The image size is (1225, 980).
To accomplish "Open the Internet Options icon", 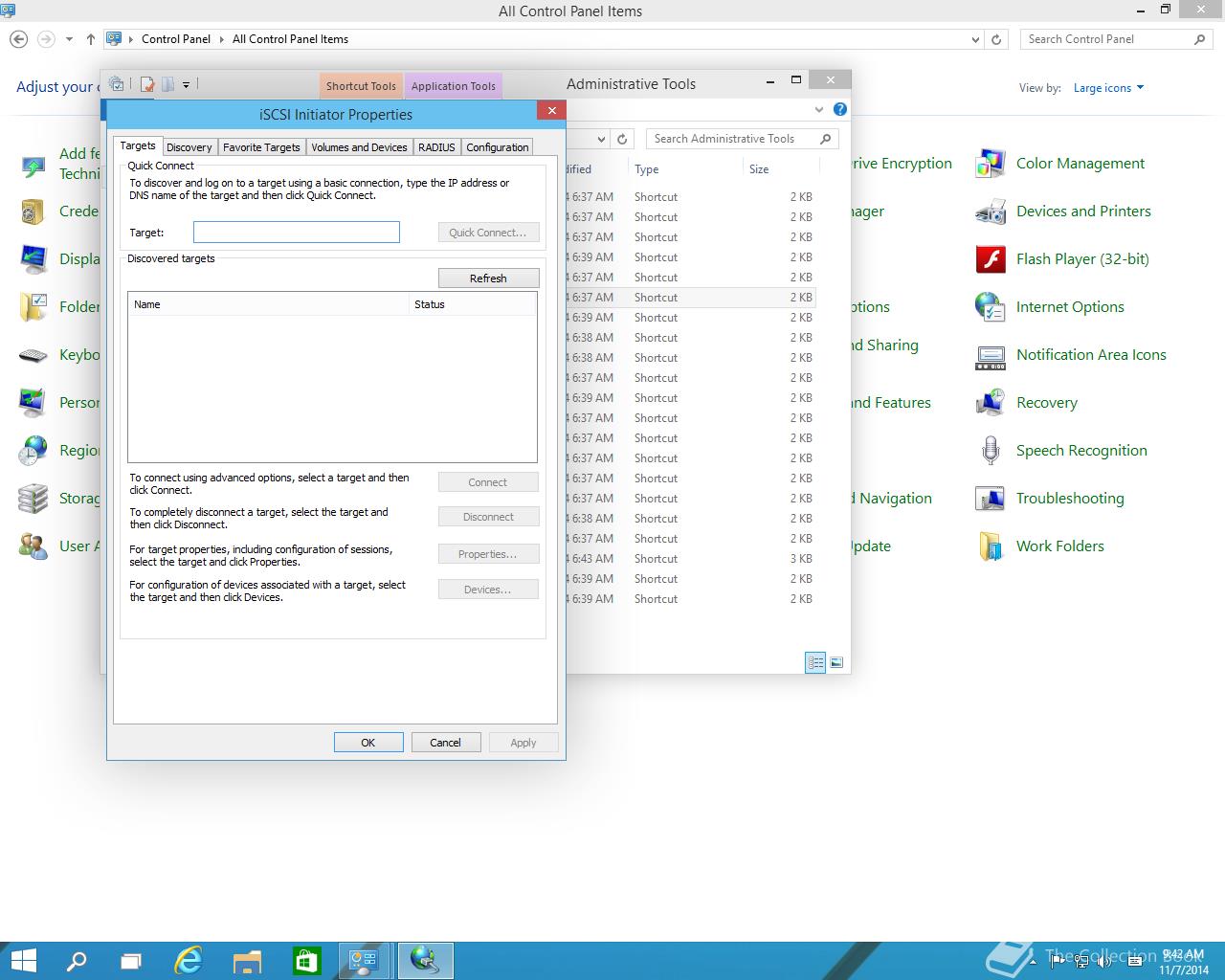I will tap(991, 307).
